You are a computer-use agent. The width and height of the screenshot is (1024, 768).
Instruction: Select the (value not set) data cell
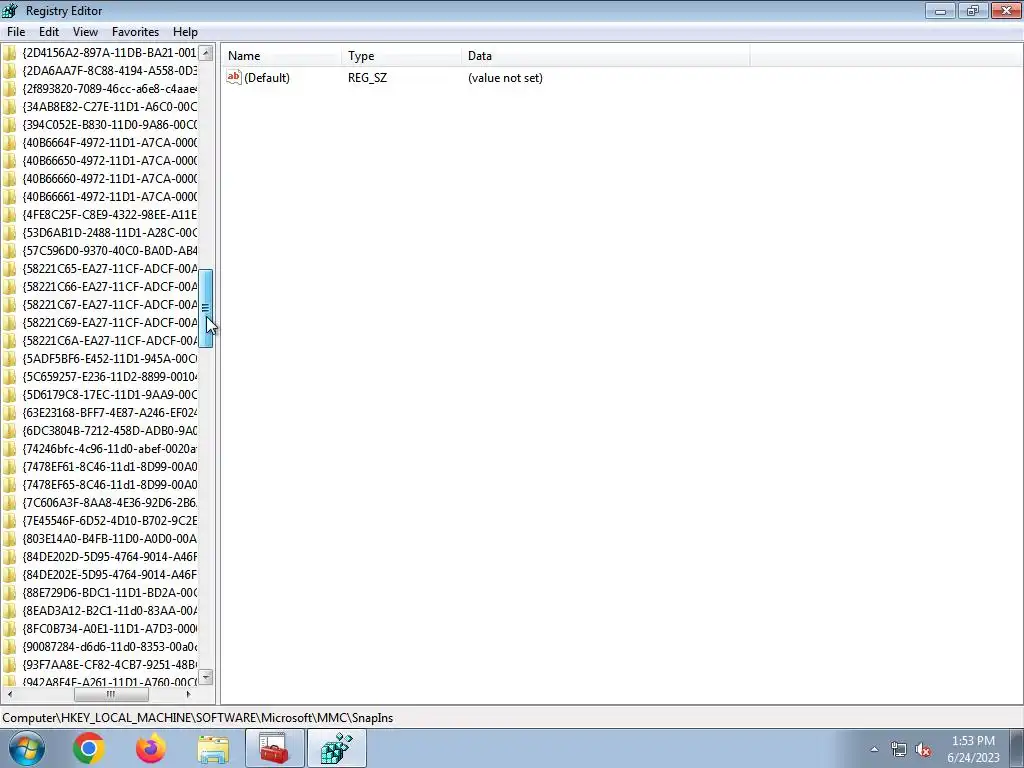coord(505,78)
